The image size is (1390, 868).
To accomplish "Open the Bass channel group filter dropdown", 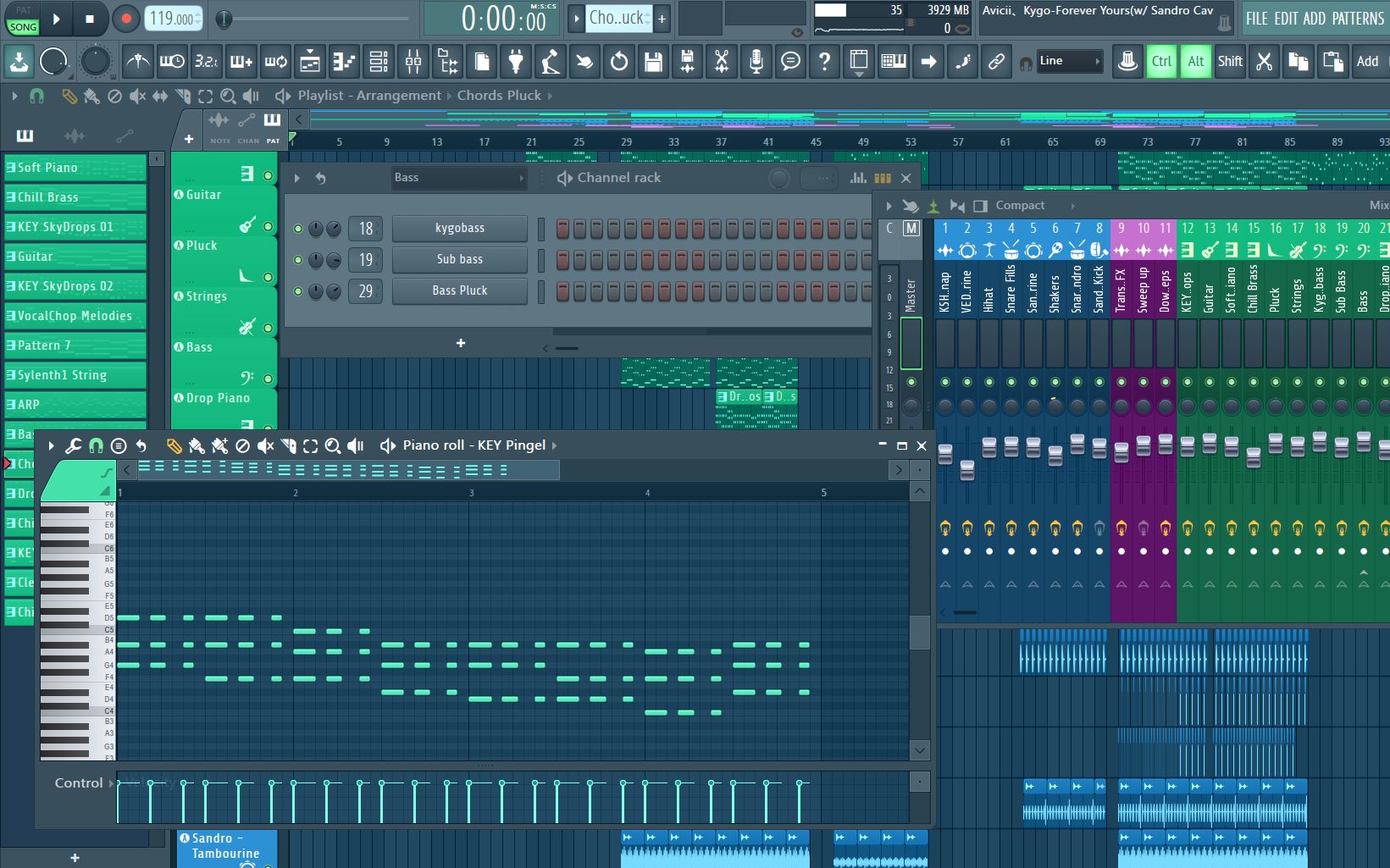I will [x=457, y=178].
